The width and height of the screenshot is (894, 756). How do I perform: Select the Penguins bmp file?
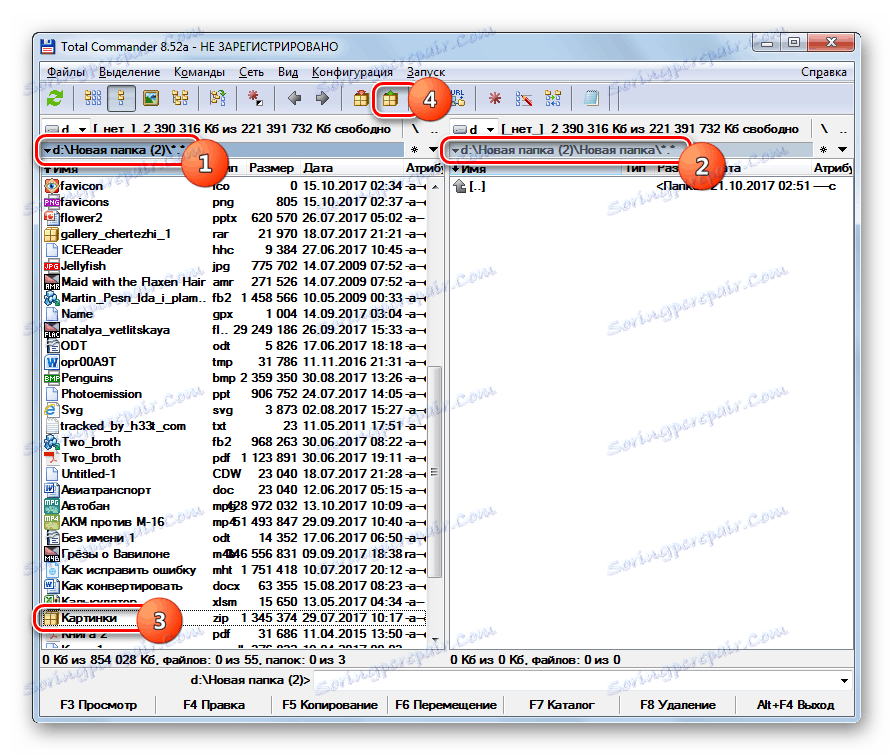coord(234,377)
